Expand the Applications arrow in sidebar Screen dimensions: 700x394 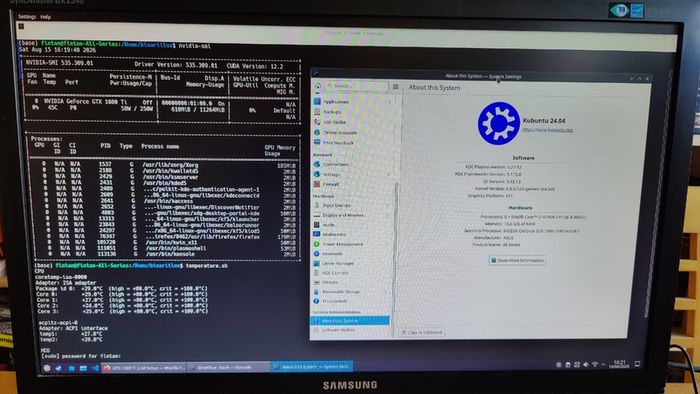pyautogui.click(x=389, y=102)
